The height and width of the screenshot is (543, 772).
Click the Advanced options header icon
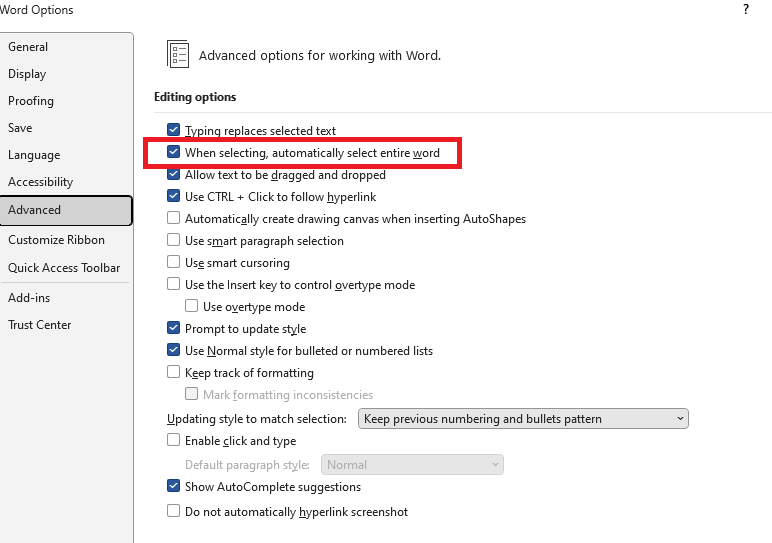tap(178, 55)
